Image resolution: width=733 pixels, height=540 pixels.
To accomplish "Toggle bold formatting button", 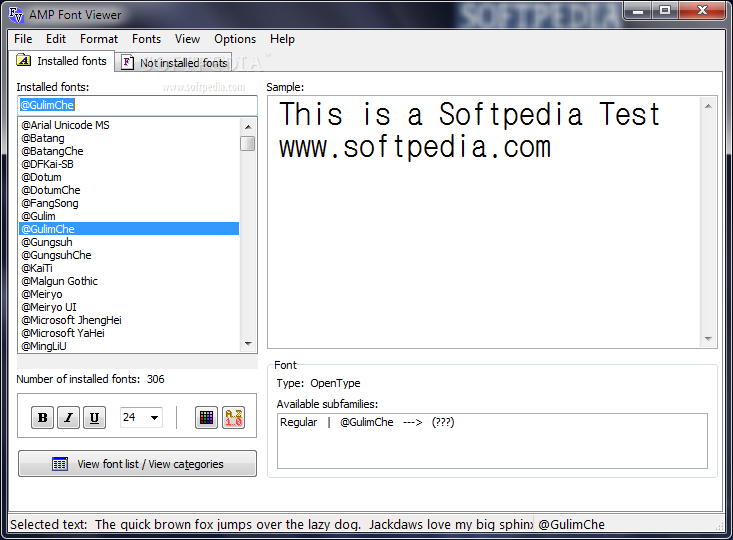I will pyautogui.click(x=43, y=417).
